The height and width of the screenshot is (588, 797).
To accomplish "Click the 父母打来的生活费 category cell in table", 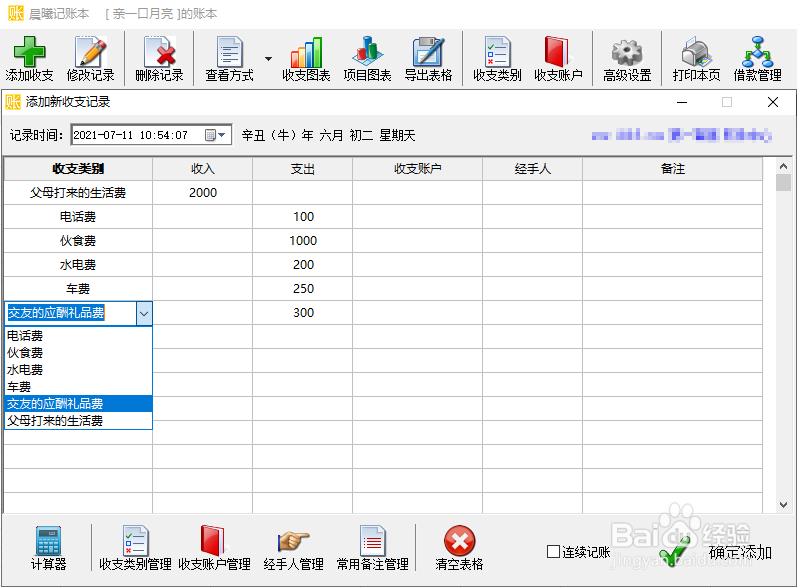I will click(78, 193).
